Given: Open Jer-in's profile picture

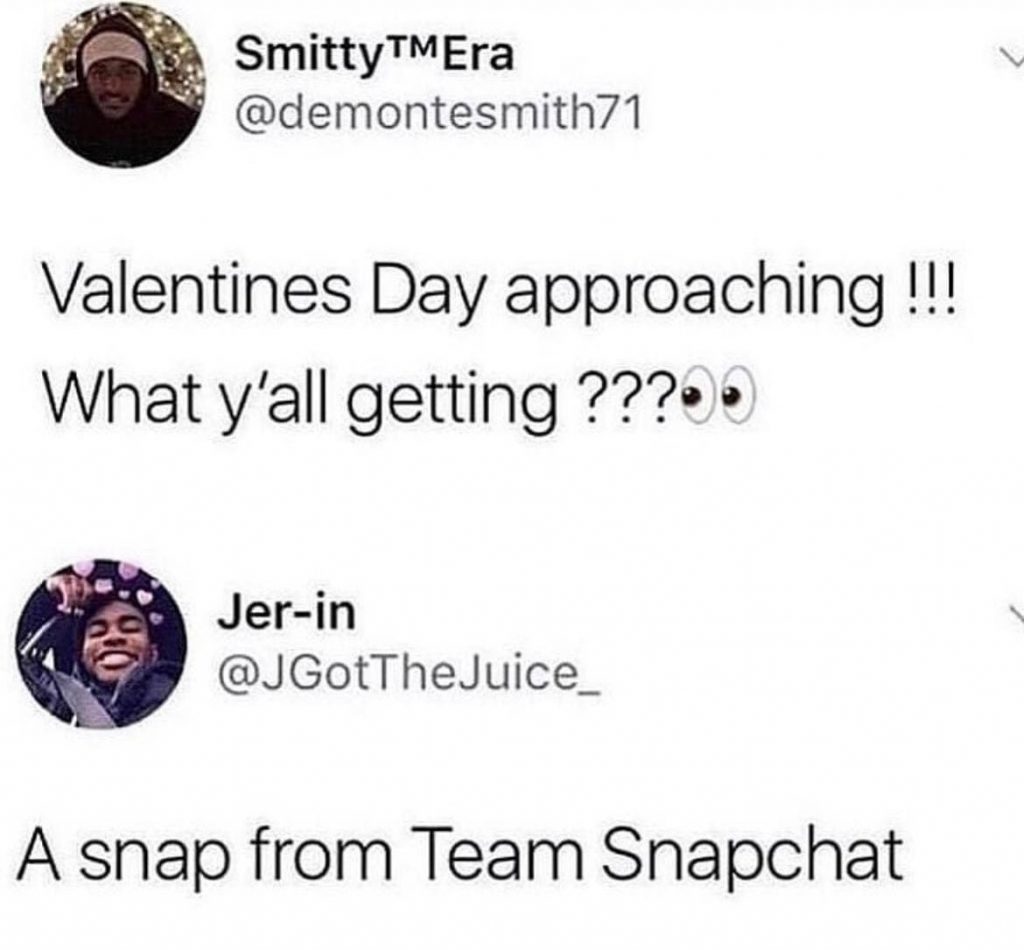Looking at the screenshot, I should 101,643.
